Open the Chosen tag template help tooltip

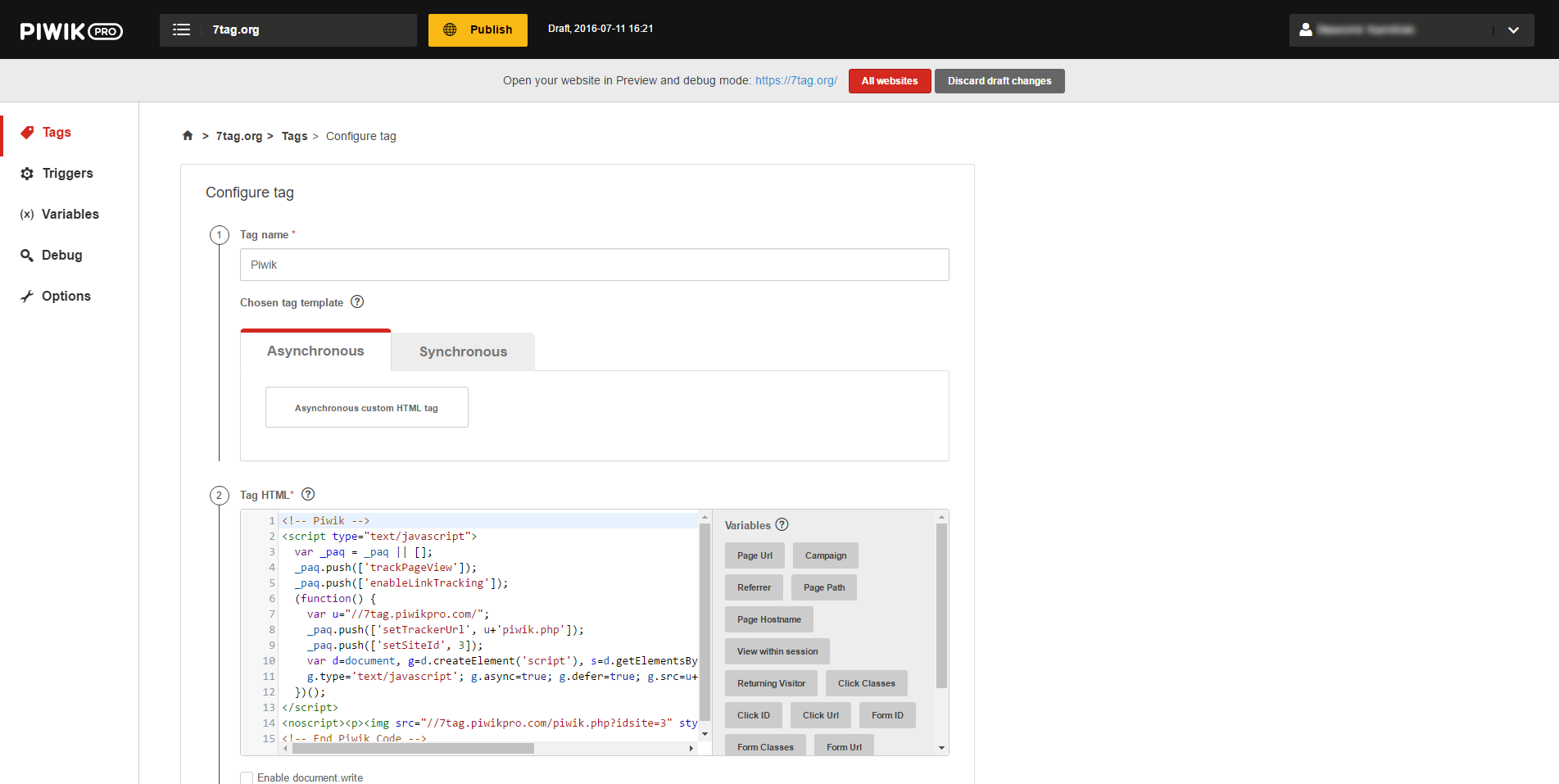[357, 301]
